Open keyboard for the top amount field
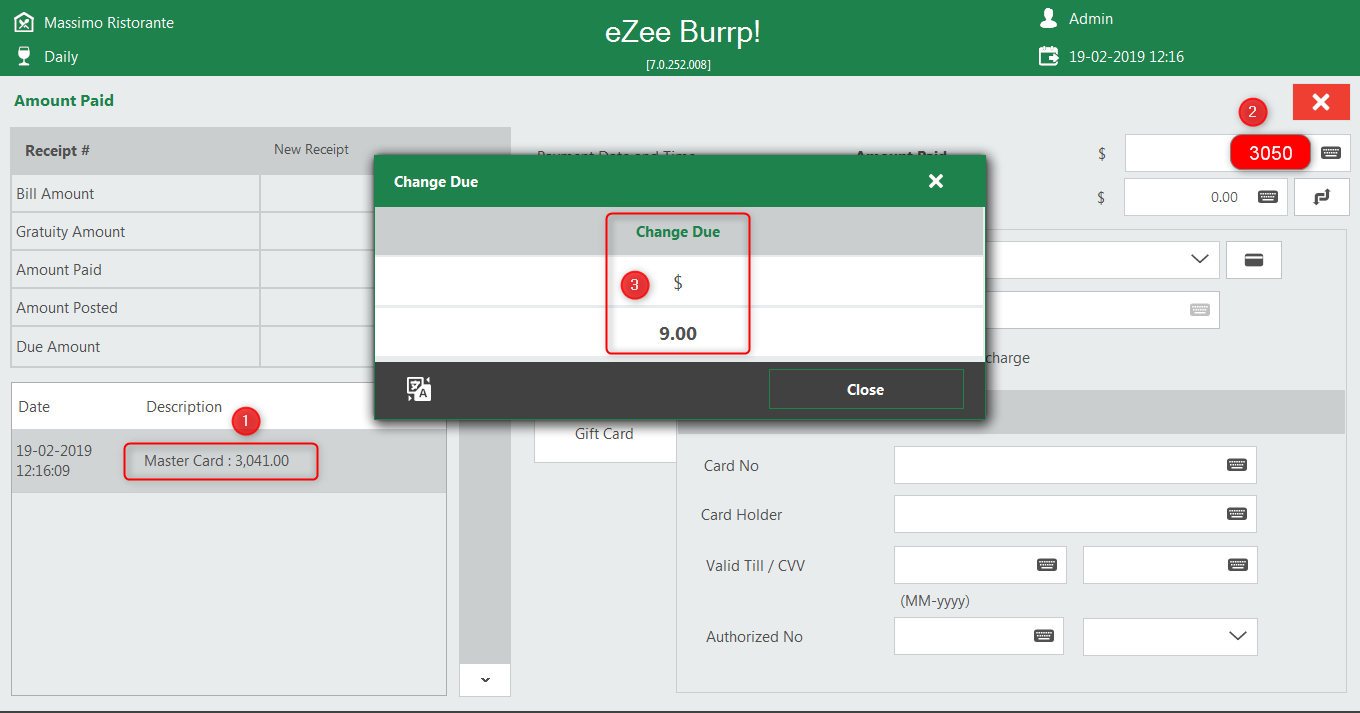The image size is (1360, 713). tap(1331, 153)
